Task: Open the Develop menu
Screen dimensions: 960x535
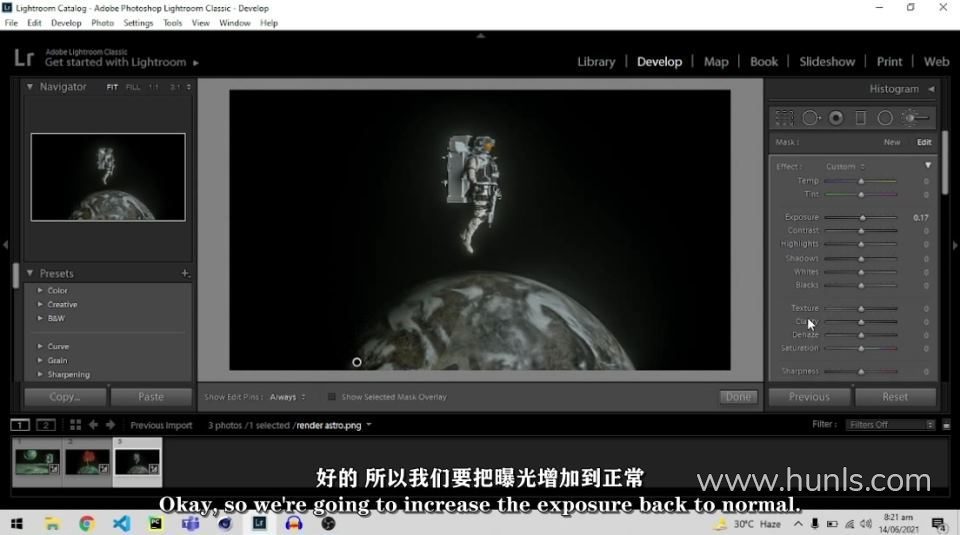Action: pyautogui.click(x=66, y=23)
